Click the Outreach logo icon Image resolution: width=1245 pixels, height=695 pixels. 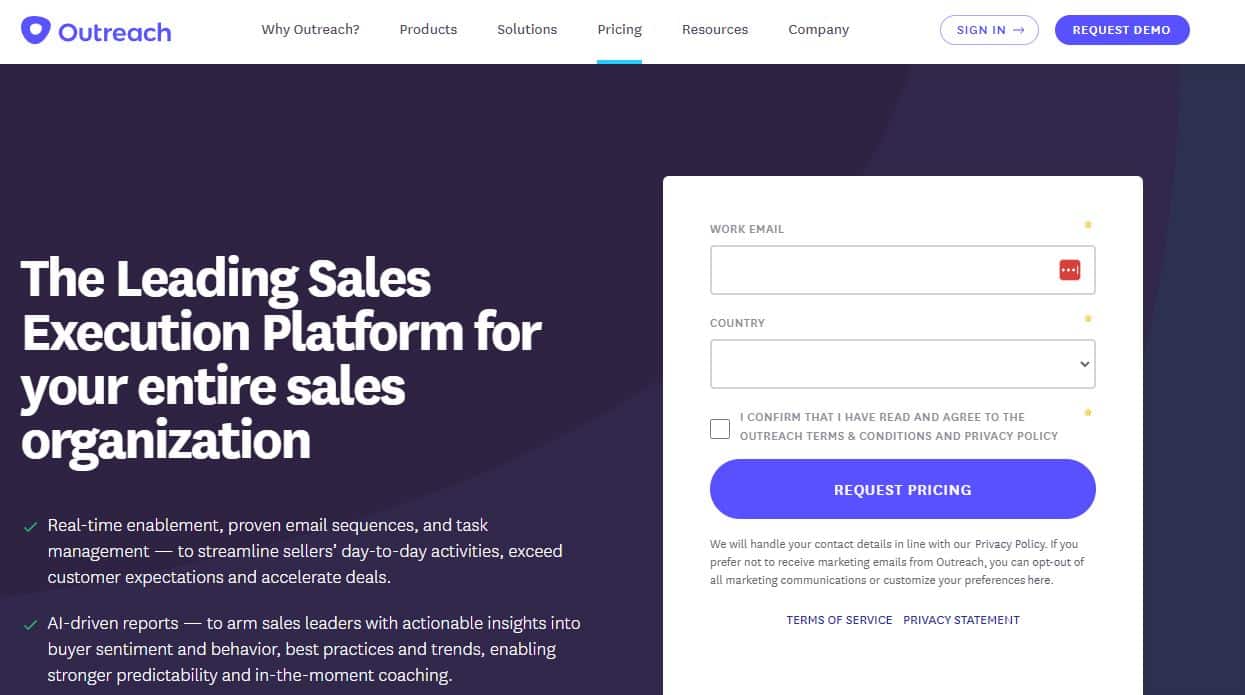(x=36, y=30)
